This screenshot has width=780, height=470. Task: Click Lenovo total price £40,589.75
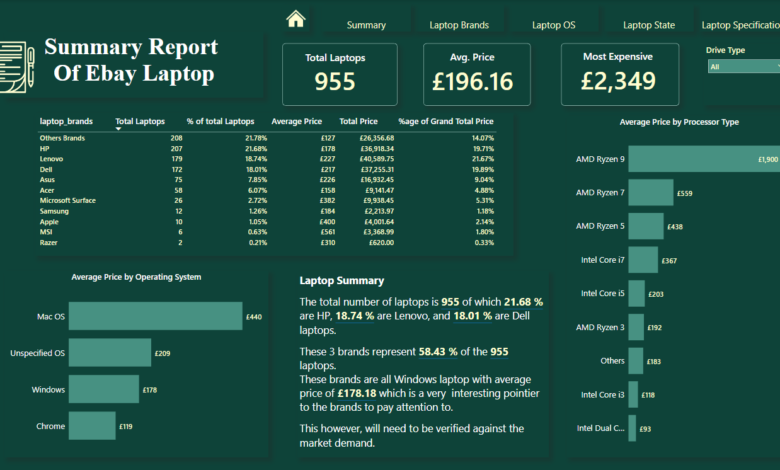(377, 159)
